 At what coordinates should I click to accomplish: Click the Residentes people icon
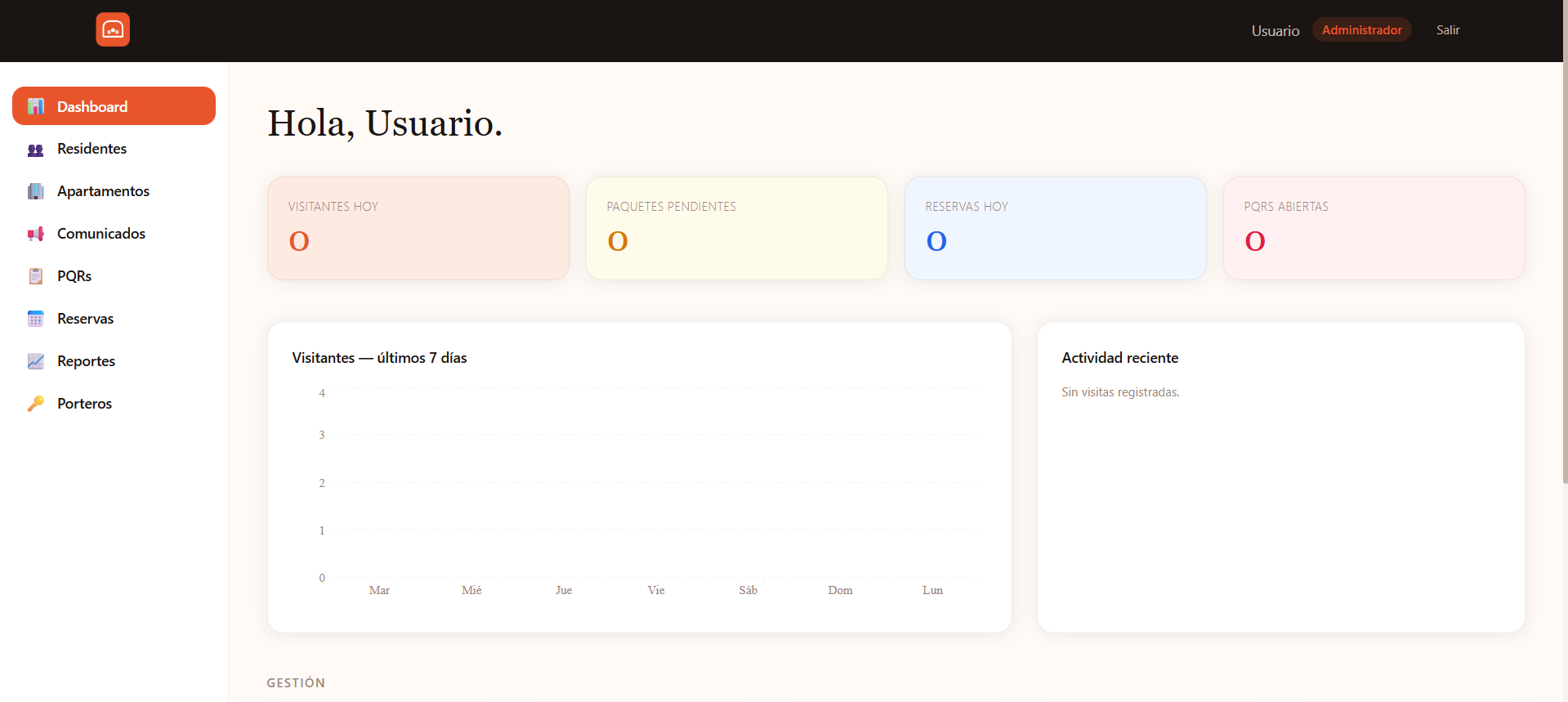pos(36,149)
